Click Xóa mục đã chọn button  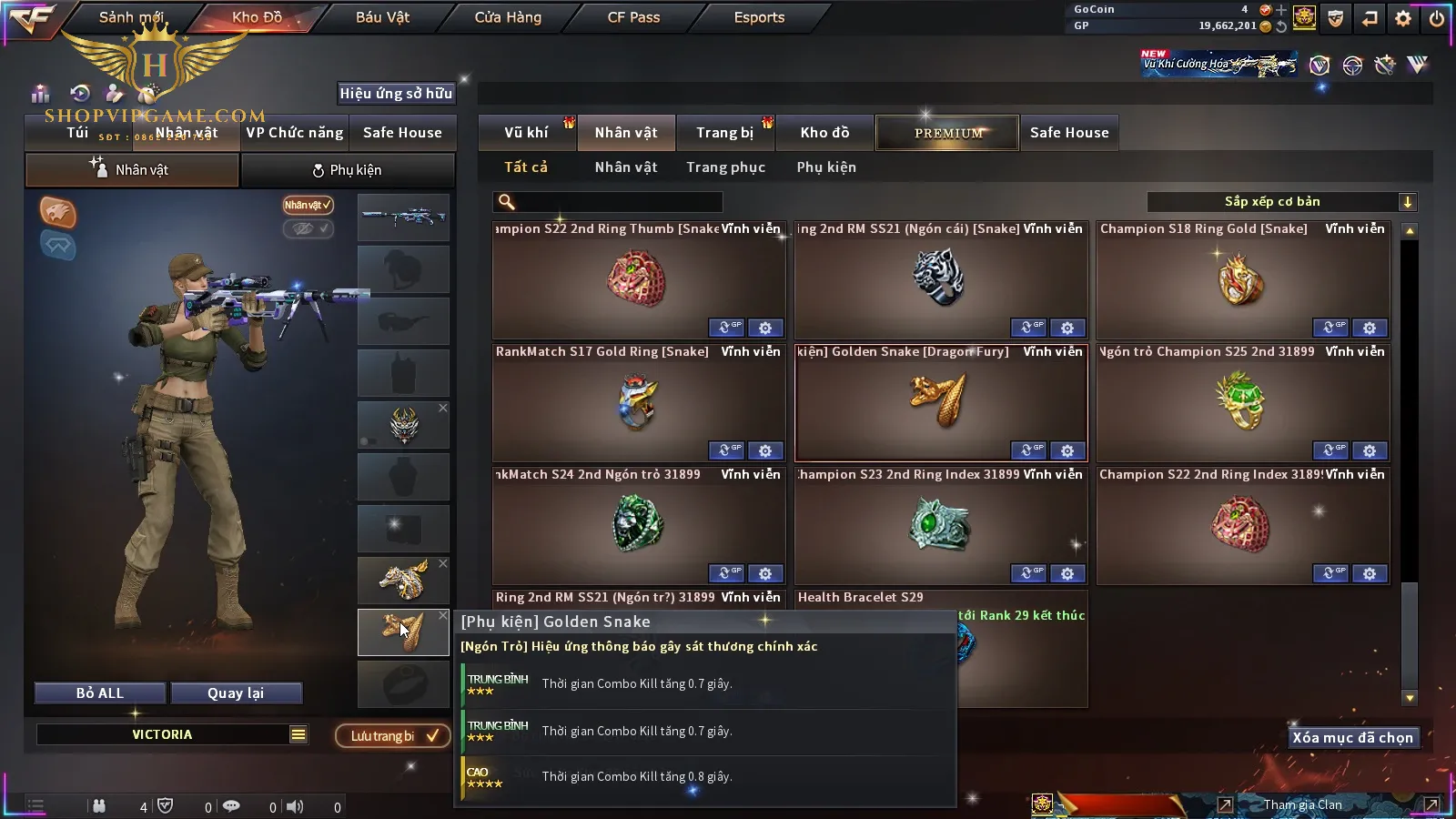1353,738
